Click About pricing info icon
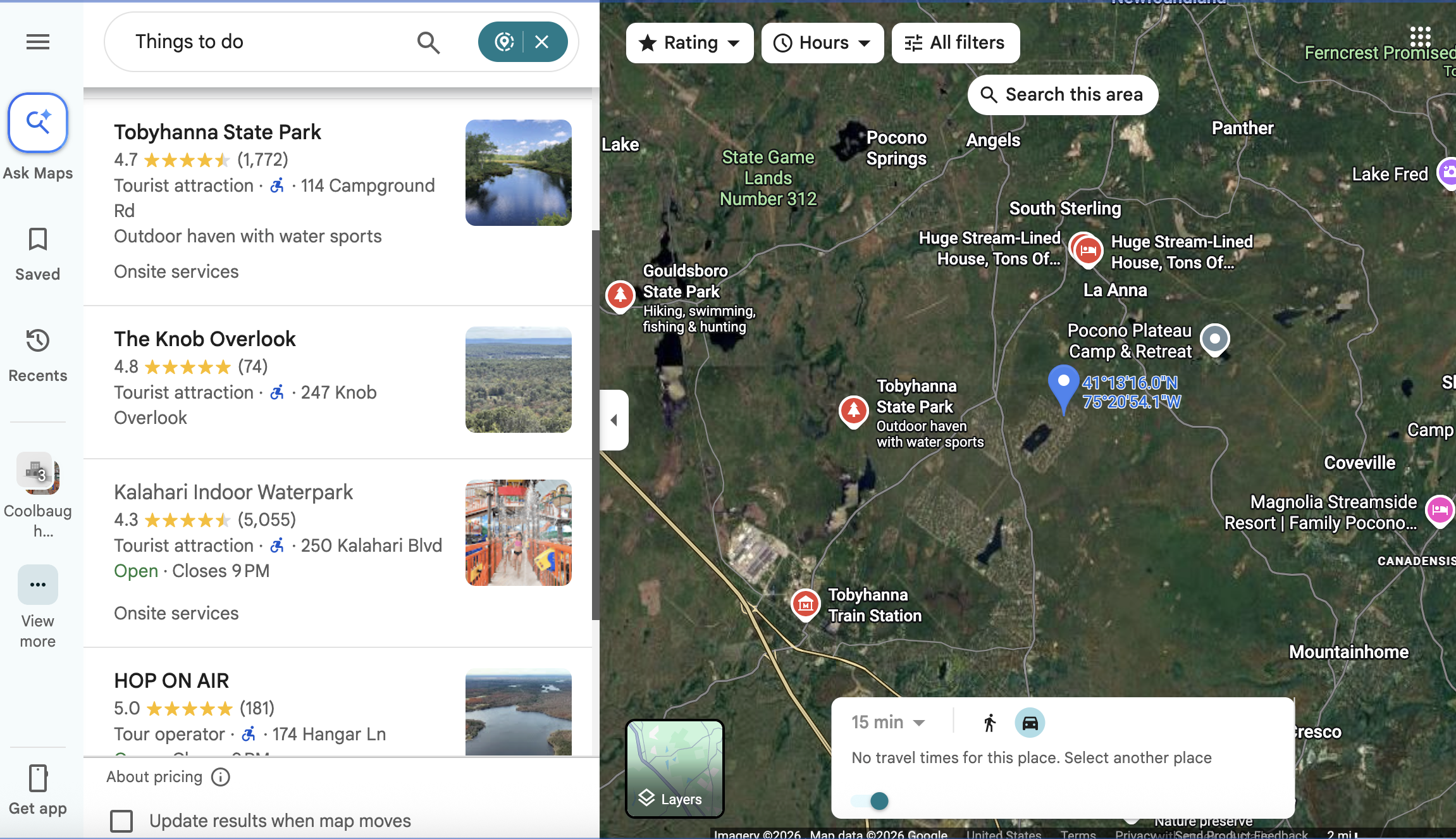Image resolution: width=1456 pixels, height=839 pixels. (x=221, y=777)
